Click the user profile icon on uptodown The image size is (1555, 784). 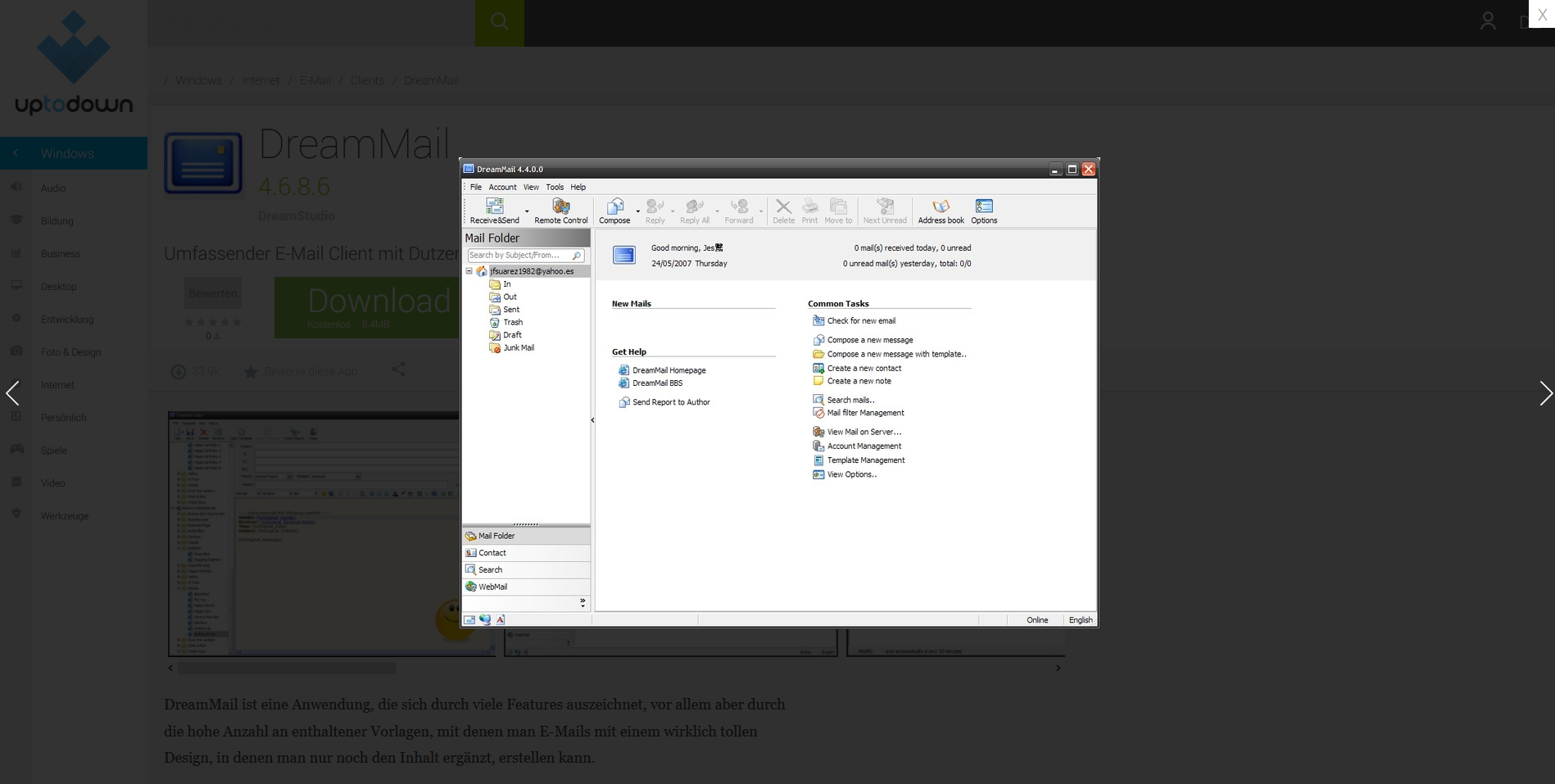pos(1488,21)
